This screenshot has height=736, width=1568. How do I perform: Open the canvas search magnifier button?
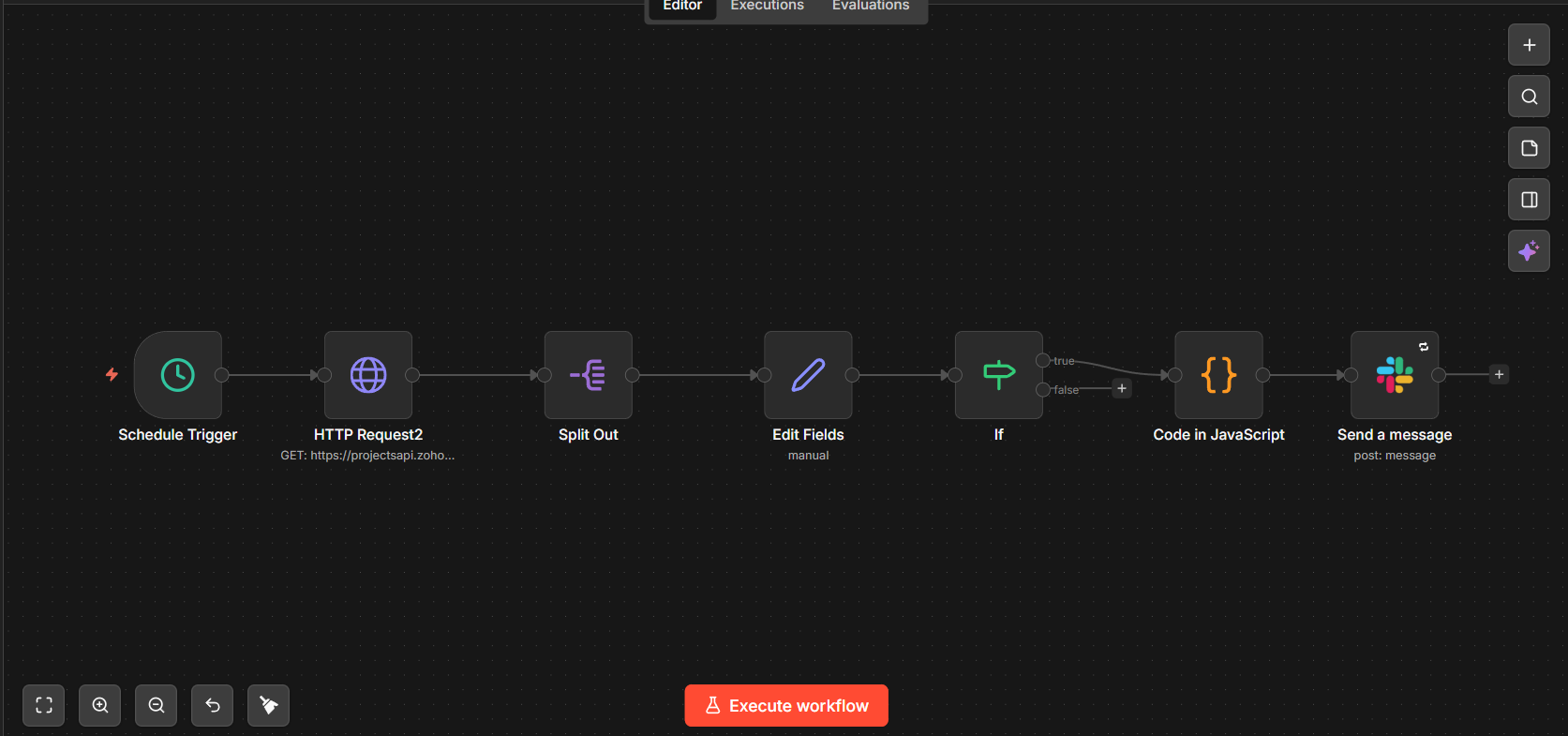point(1529,97)
